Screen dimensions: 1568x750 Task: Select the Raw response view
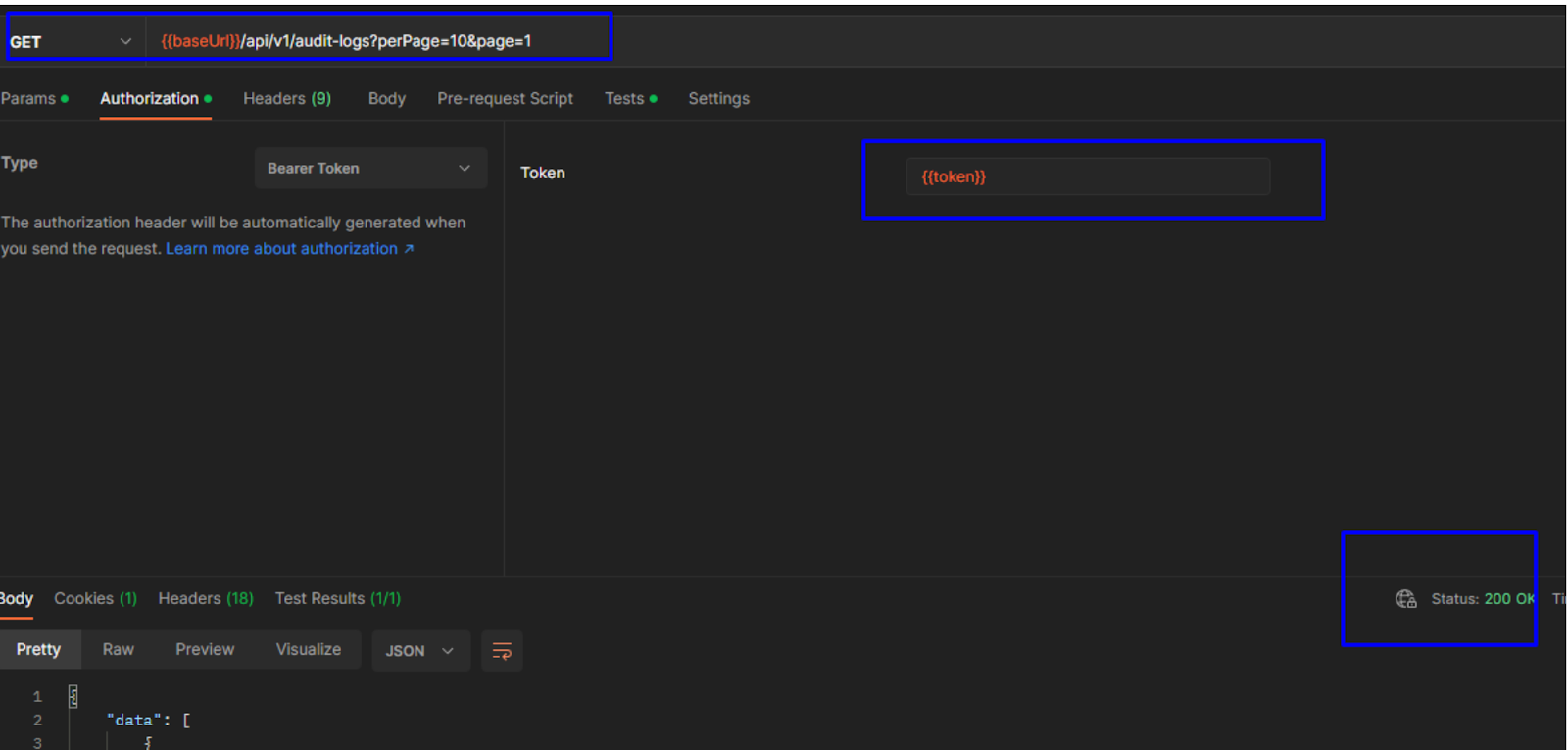[x=118, y=650]
